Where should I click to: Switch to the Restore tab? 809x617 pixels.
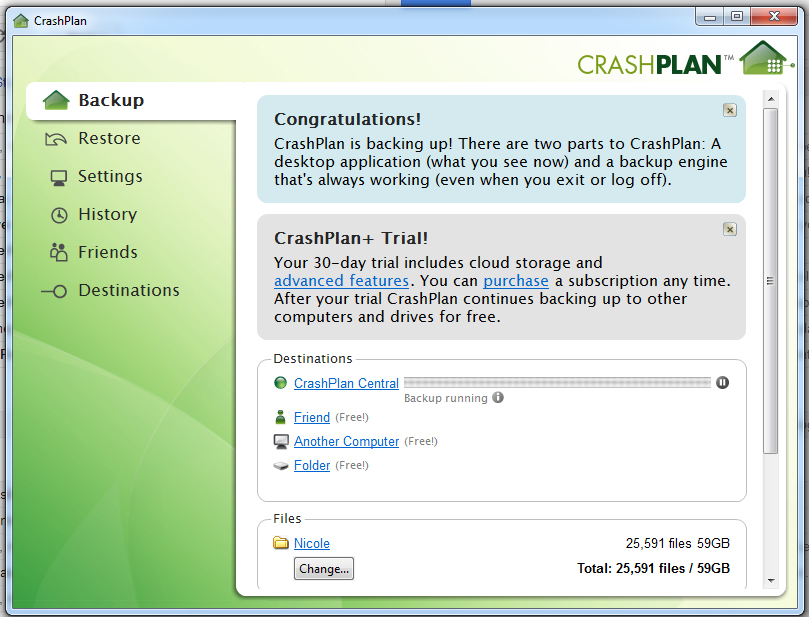tap(109, 138)
